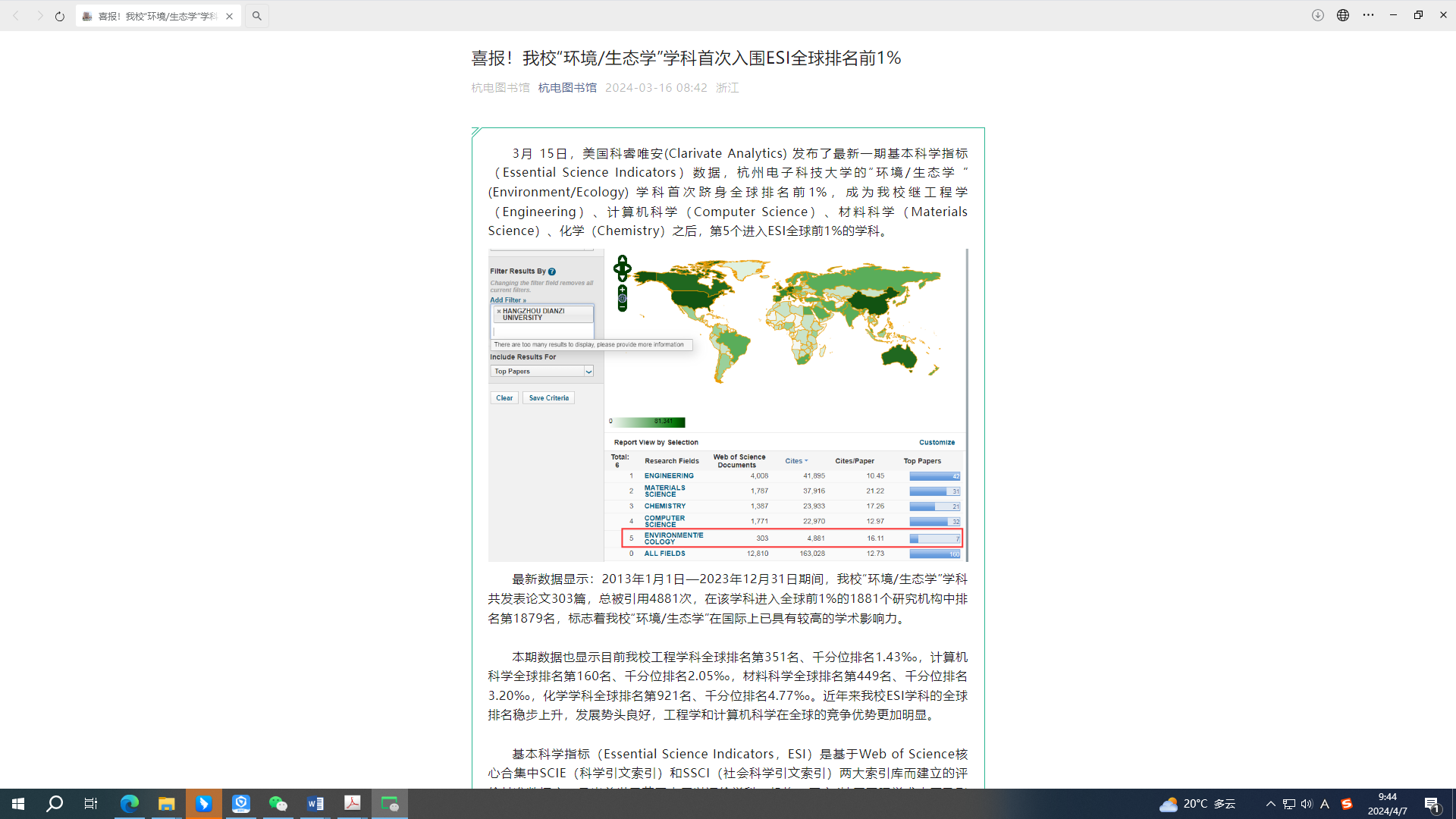
Task: Toggle the input method language indicator
Action: pyautogui.click(x=1325, y=804)
